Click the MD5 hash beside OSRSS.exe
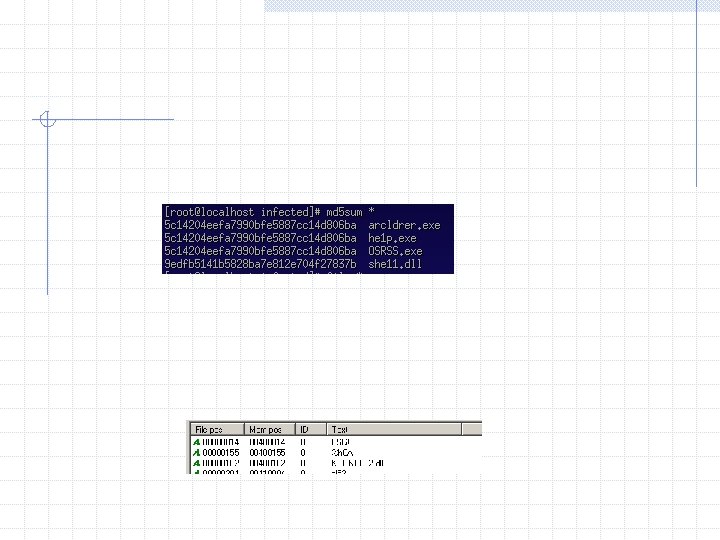Image resolution: width=720 pixels, height=540 pixels. point(260,251)
